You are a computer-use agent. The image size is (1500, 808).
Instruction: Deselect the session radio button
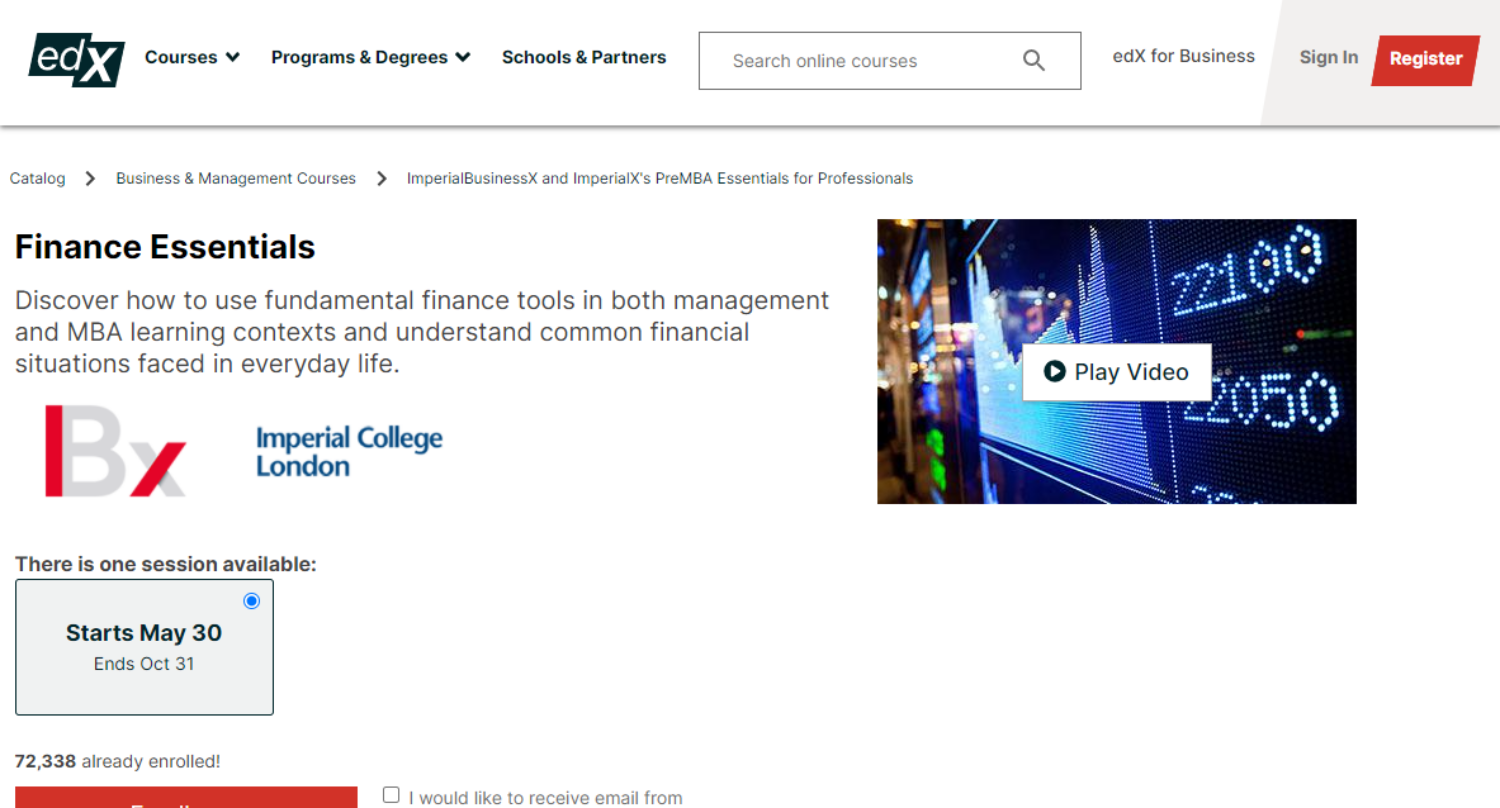[251, 600]
